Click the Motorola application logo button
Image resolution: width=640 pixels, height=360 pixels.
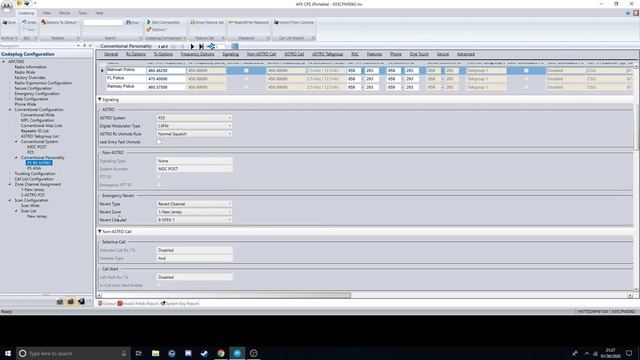(x=7, y=6)
